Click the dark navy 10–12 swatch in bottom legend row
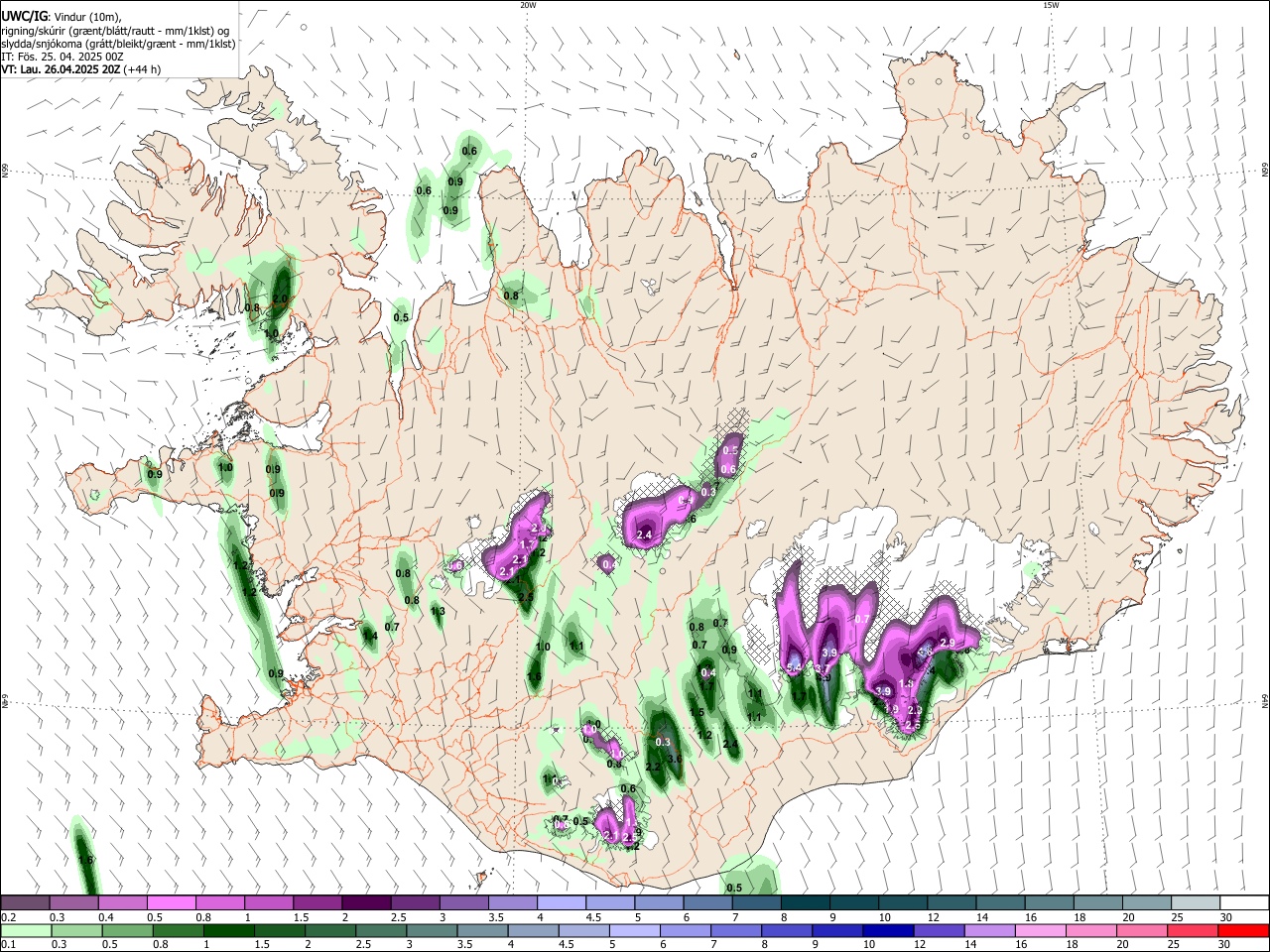The width and height of the screenshot is (1270, 952). 887,930
